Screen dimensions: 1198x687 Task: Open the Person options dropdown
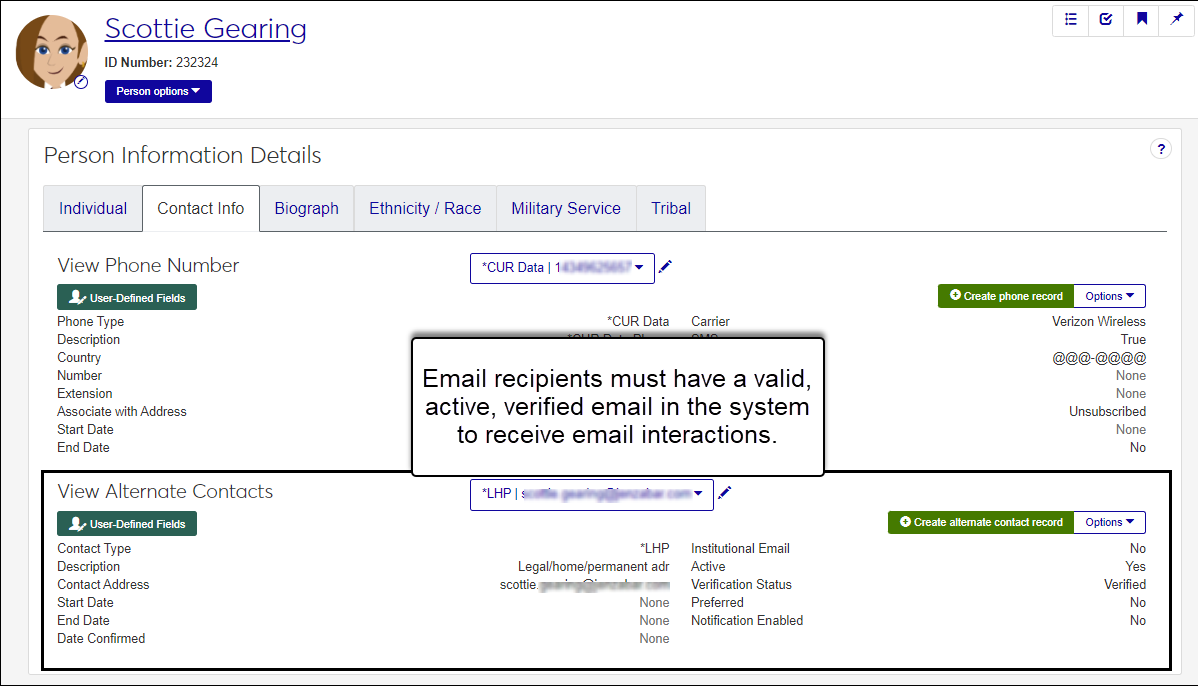point(158,91)
